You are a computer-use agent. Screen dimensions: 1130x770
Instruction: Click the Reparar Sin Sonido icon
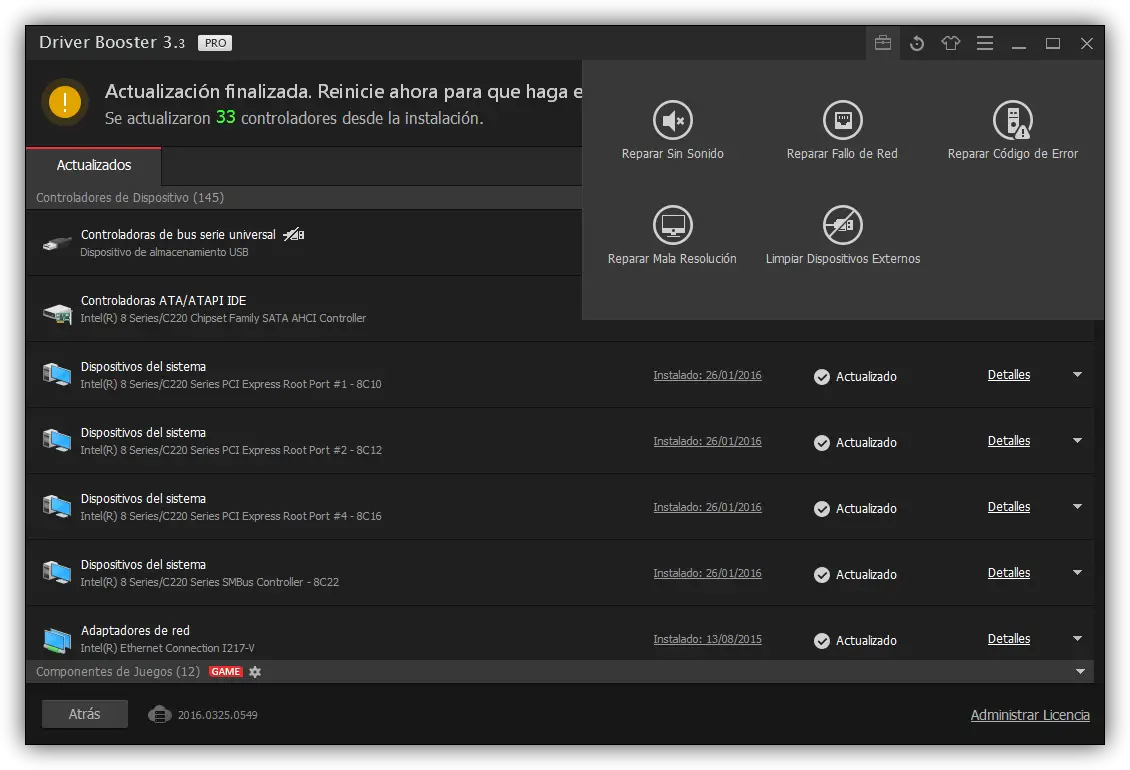click(x=672, y=120)
